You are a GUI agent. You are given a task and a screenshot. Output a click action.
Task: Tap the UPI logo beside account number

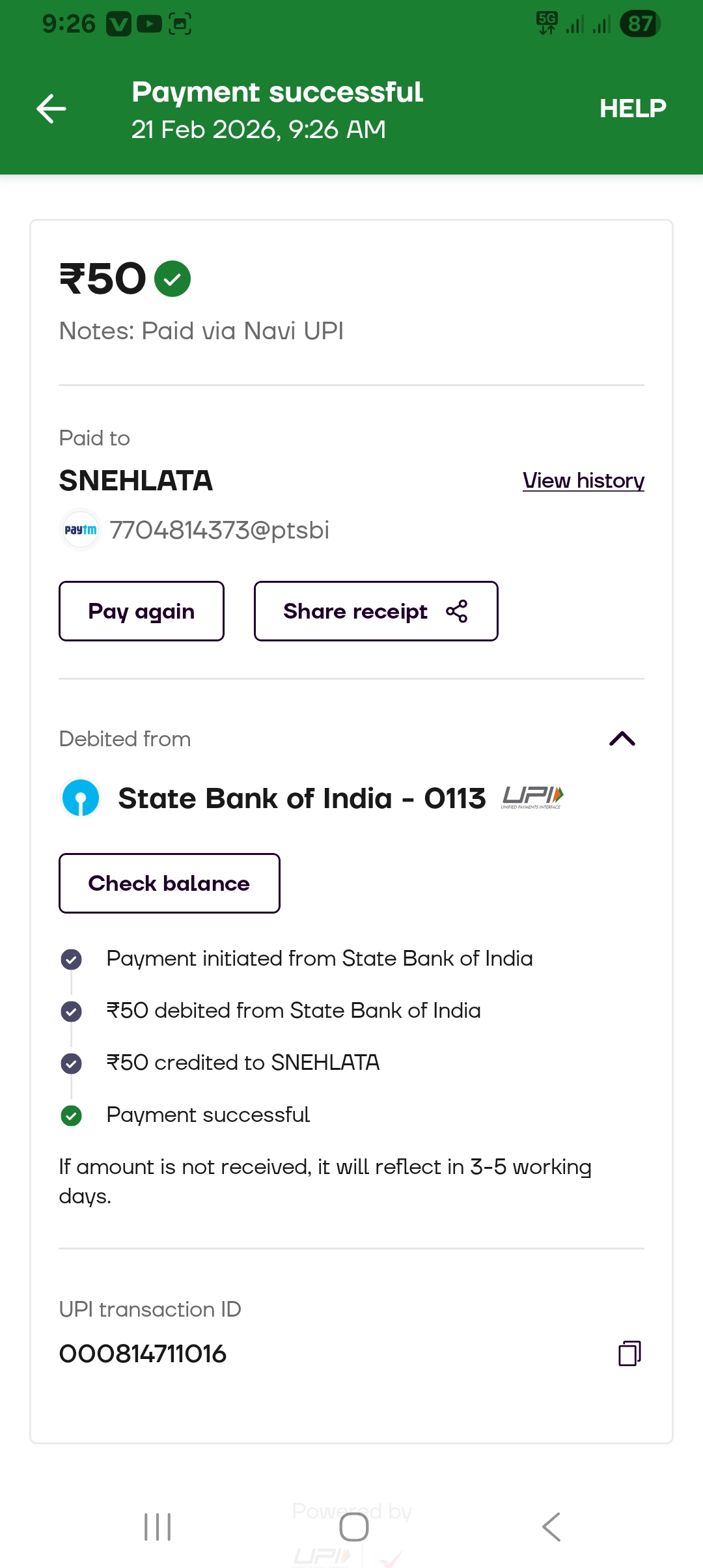pos(532,797)
